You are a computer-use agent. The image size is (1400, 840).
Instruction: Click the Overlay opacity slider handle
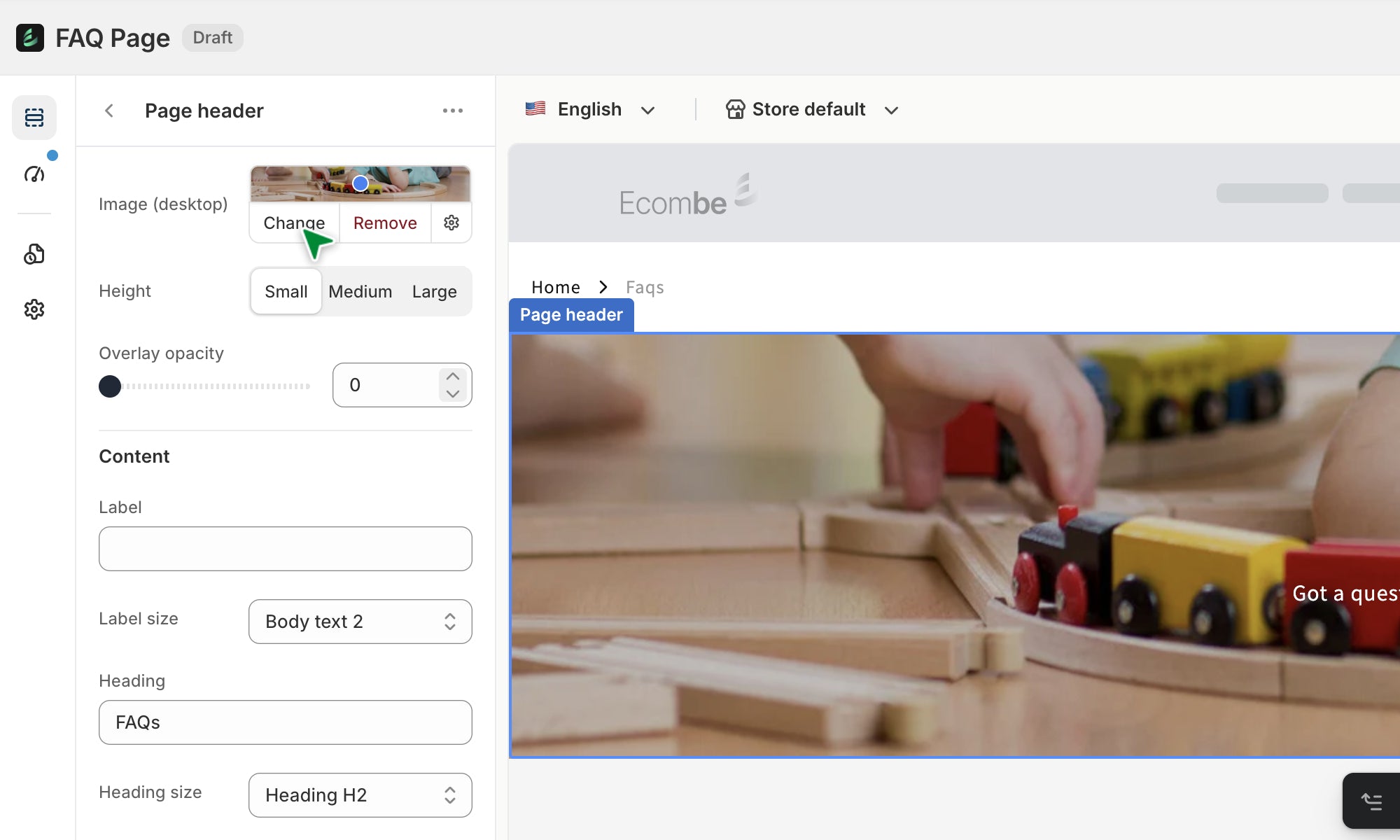pos(110,386)
